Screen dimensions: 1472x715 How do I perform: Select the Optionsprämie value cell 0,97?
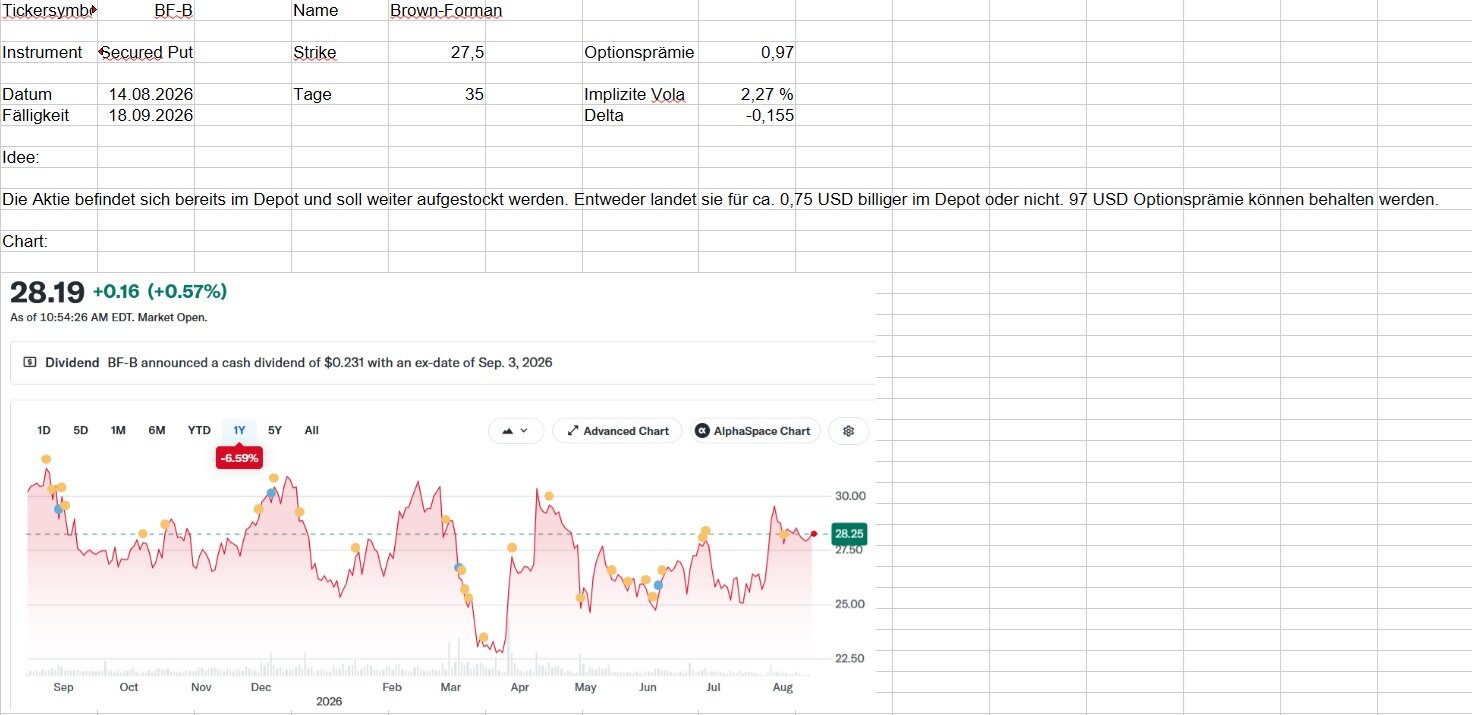(746, 52)
